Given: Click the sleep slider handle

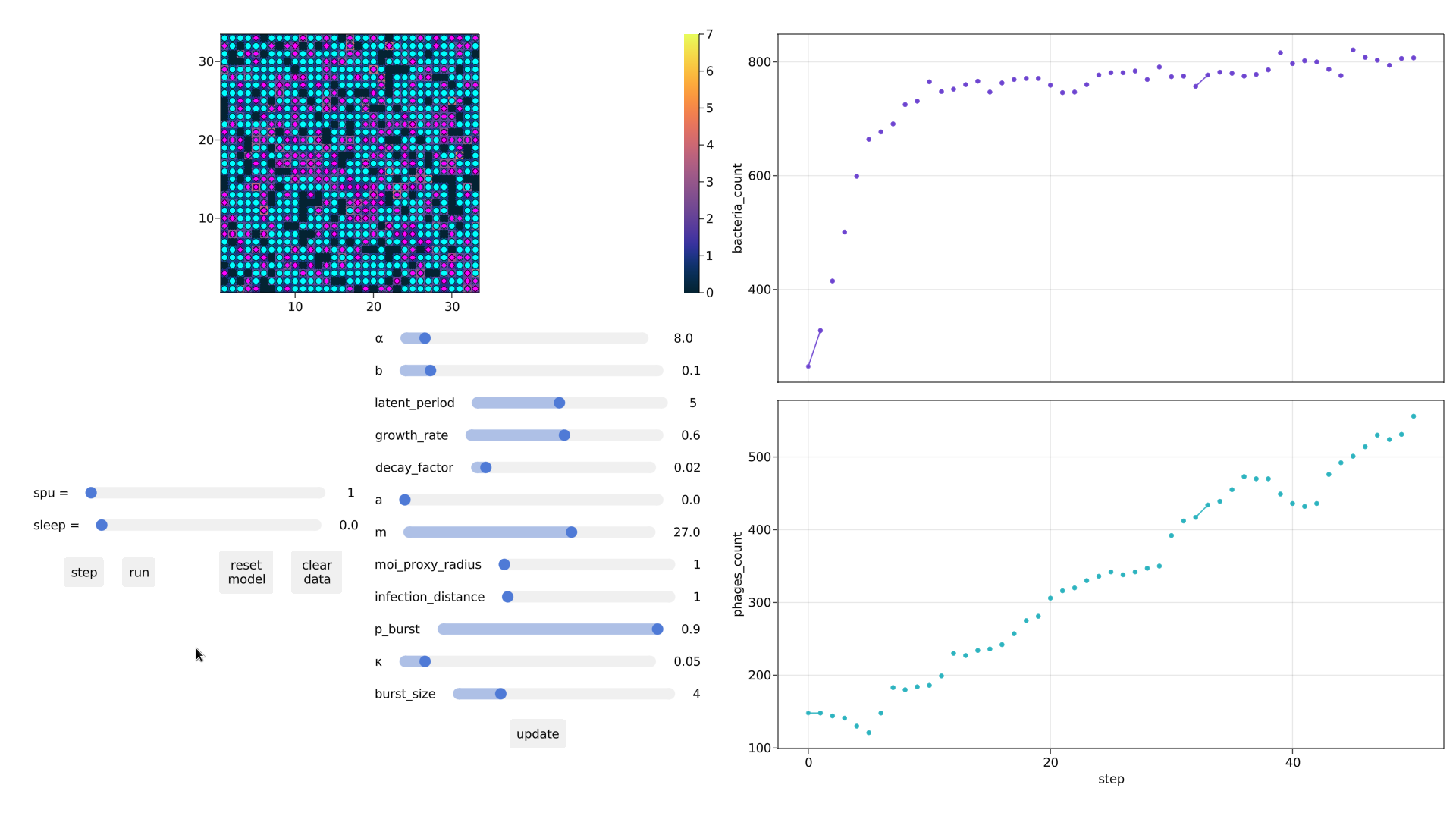Looking at the screenshot, I should coord(102,526).
